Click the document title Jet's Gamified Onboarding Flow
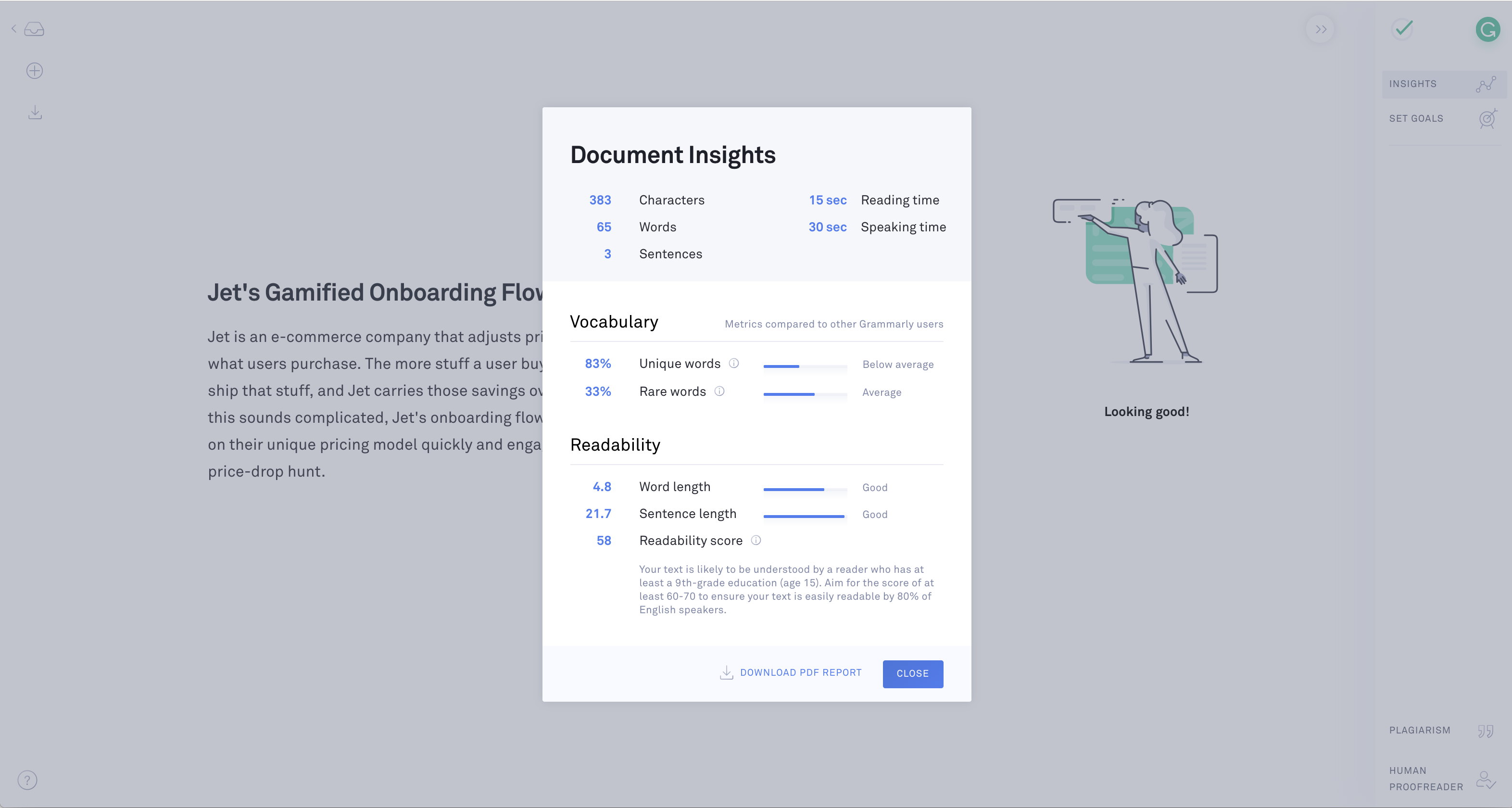This screenshot has width=1512, height=808. 375,292
